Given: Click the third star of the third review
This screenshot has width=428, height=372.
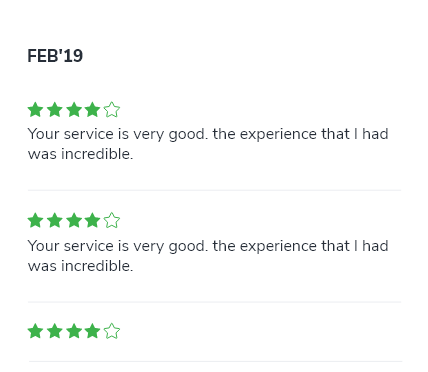Looking at the screenshot, I should click(74, 331).
